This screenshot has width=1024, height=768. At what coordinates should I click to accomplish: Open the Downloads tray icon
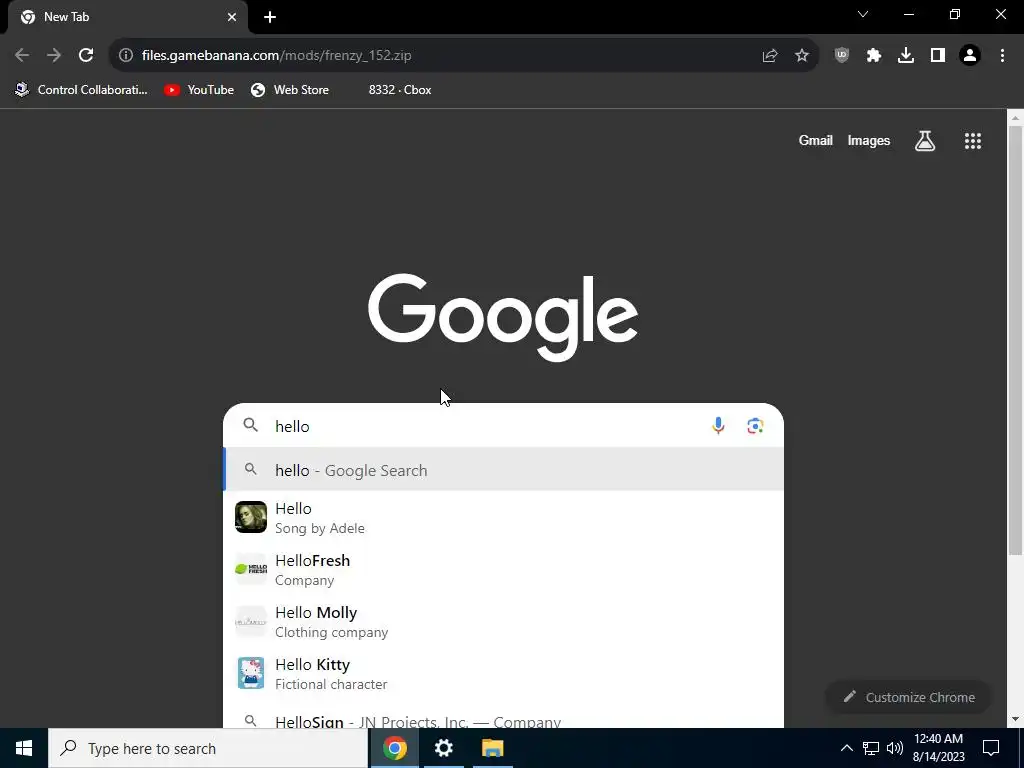coord(906,56)
